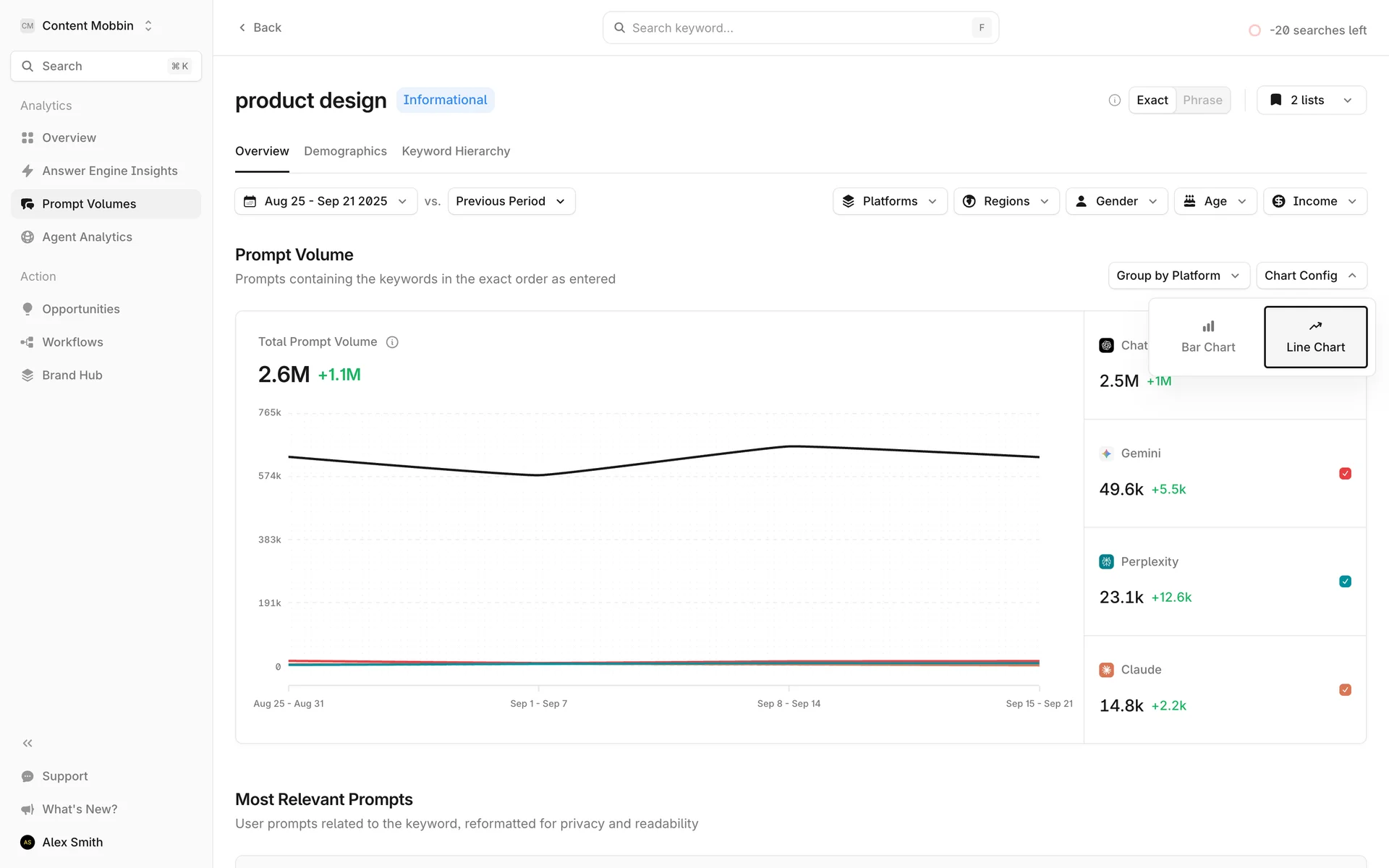Click the Workflows icon in sidebar
This screenshot has width=1389, height=868.
tap(27, 342)
